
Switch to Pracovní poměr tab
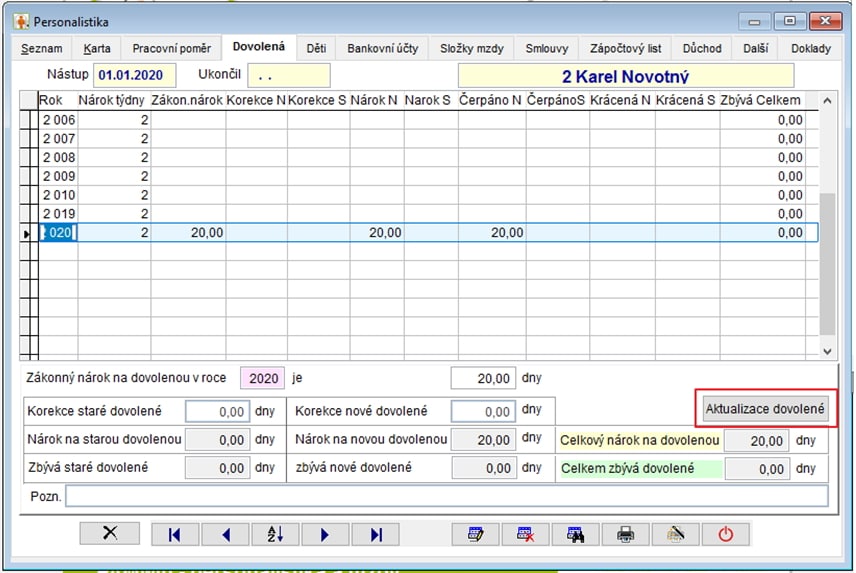click(x=171, y=49)
